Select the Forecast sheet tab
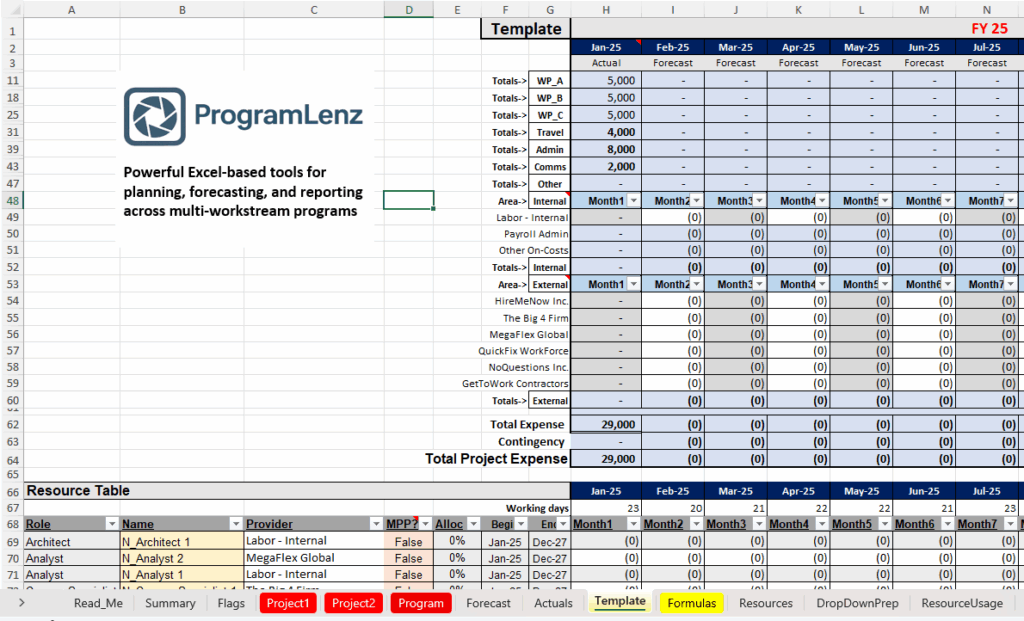This screenshot has height=621, width=1024. (x=488, y=603)
